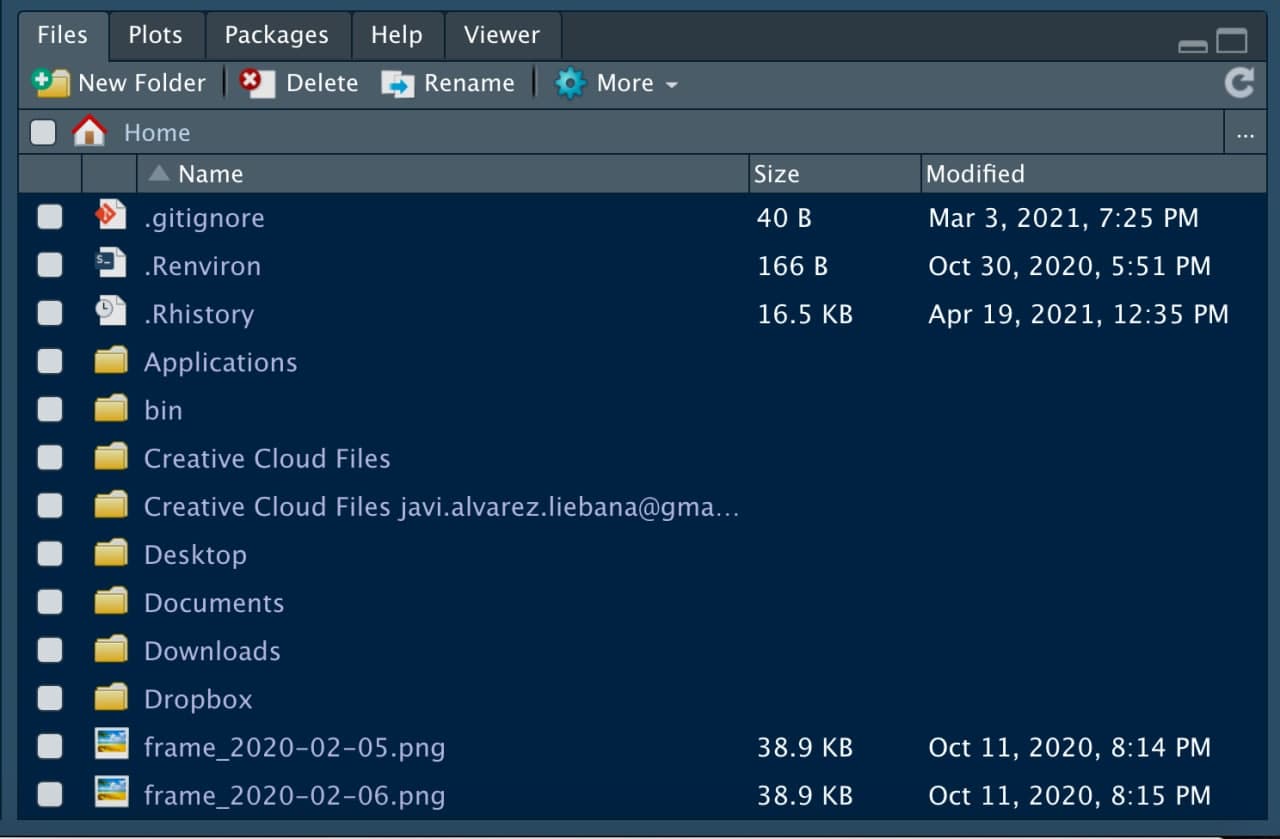The image size is (1280, 839).
Task: Maximize the Files pane
Action: (x=1231, y=42)
